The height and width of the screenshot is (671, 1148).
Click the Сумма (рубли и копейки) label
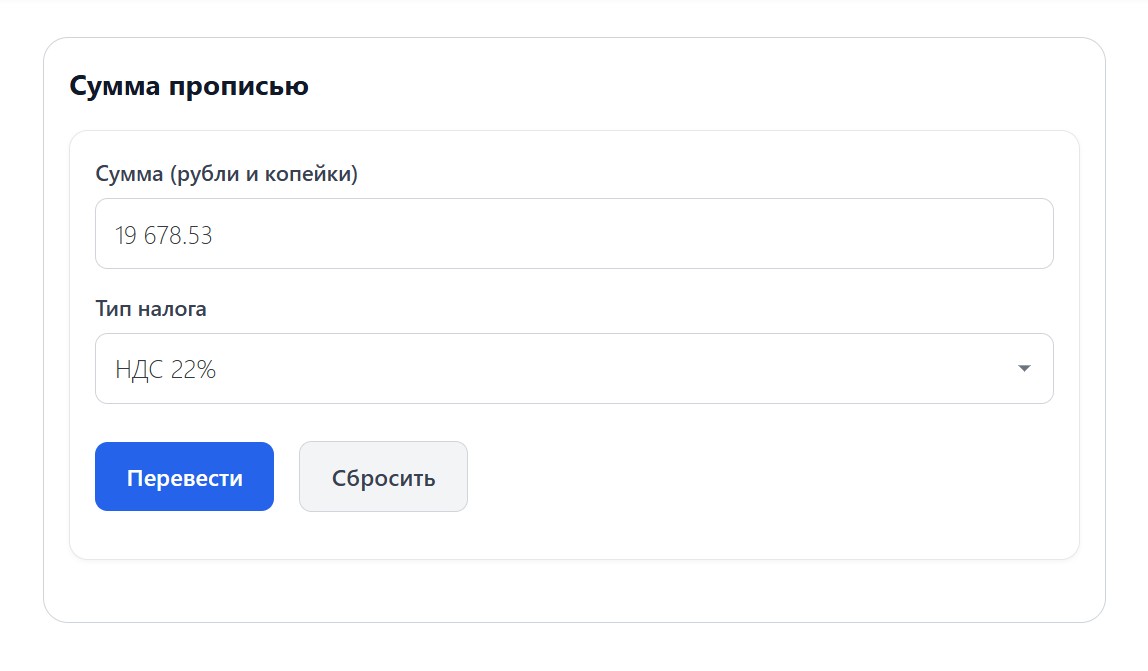(227, 173)
